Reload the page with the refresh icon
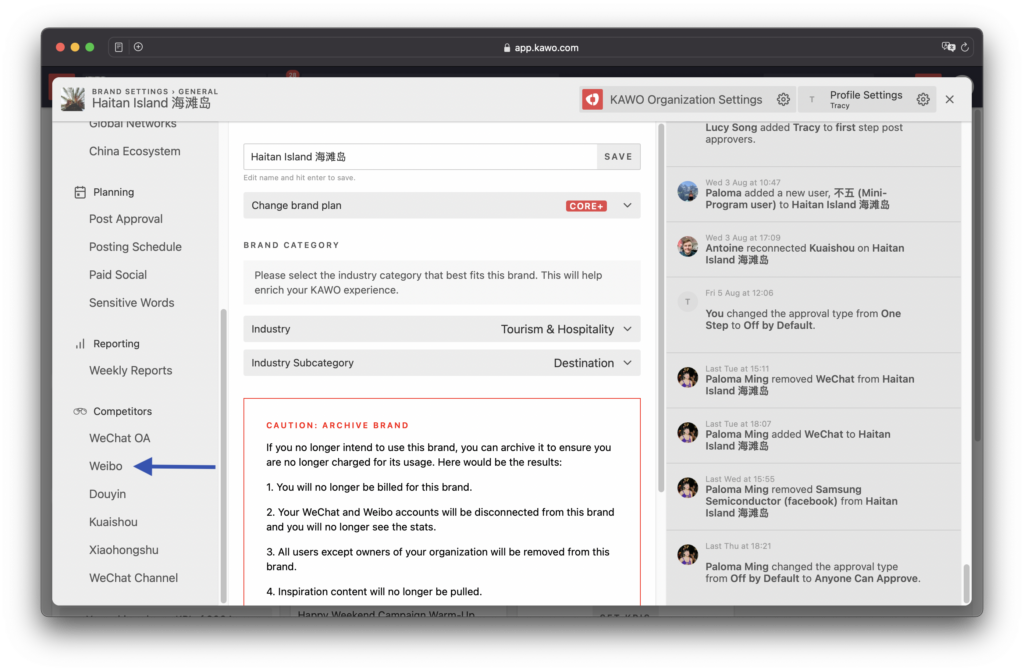Screen dimensions: 1024x671 (x=965, y=47)
